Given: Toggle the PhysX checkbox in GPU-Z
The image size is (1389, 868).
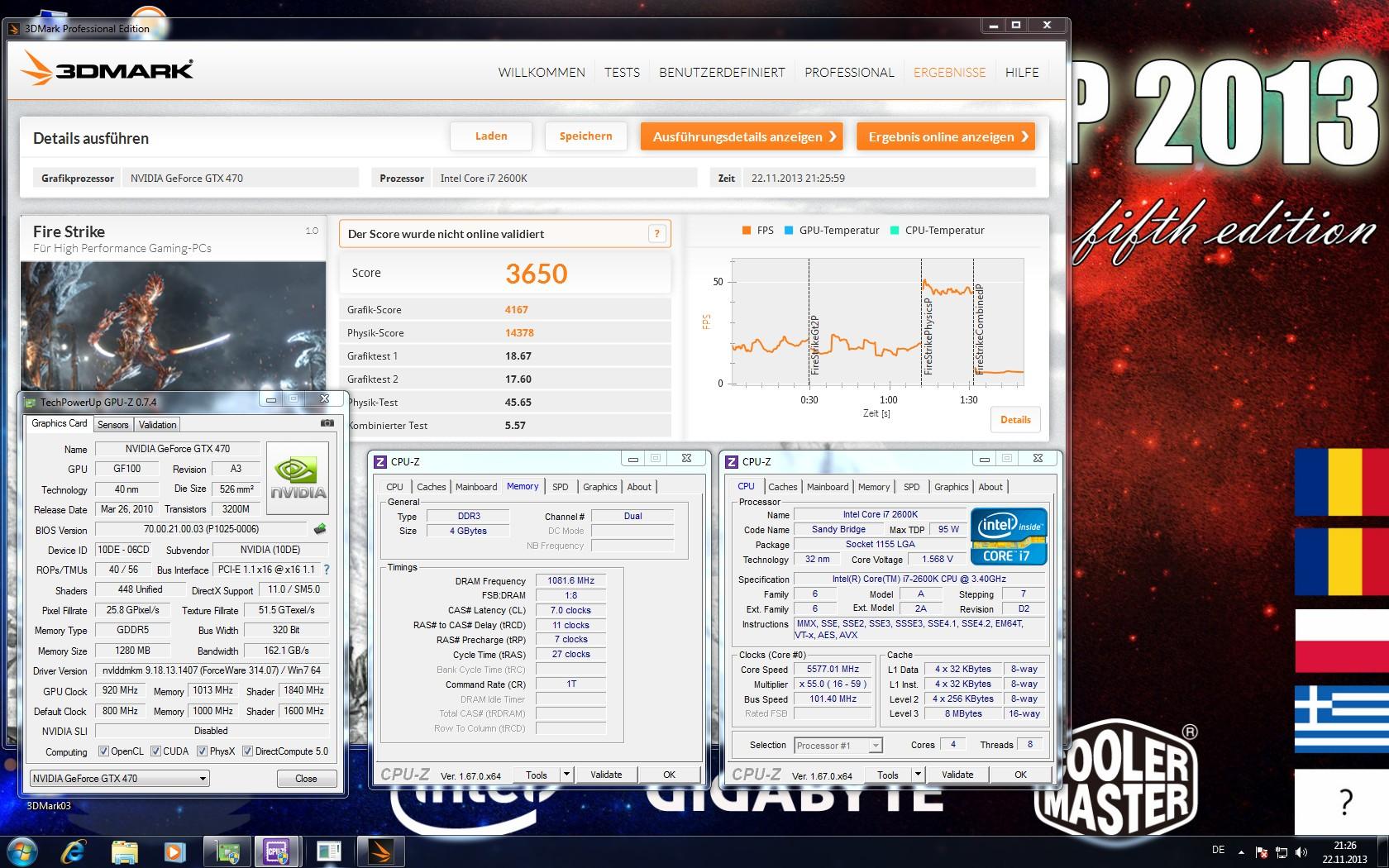Looking at the screenshot, I should [202, 751].
